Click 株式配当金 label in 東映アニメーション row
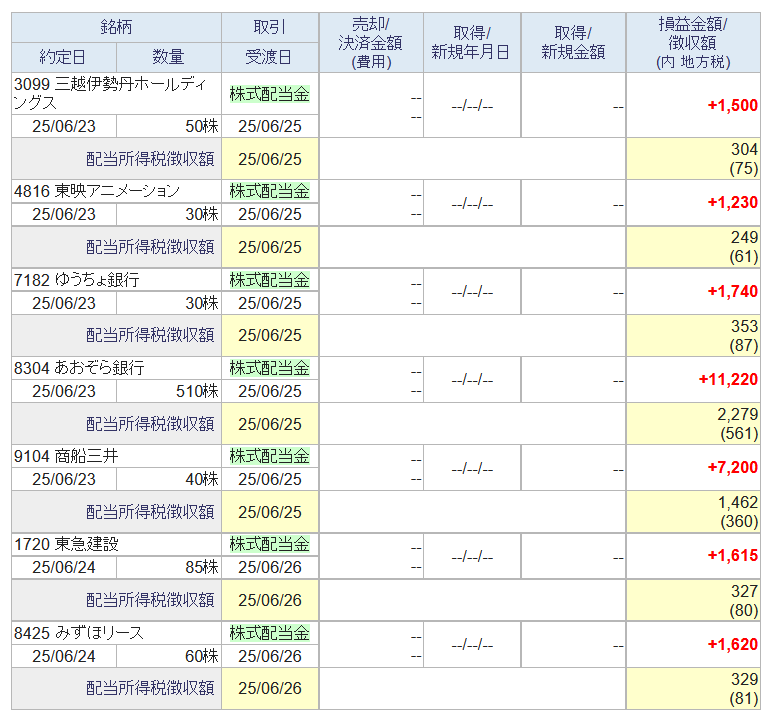Screen dimensions: 773x727 (x=270, y=191)
